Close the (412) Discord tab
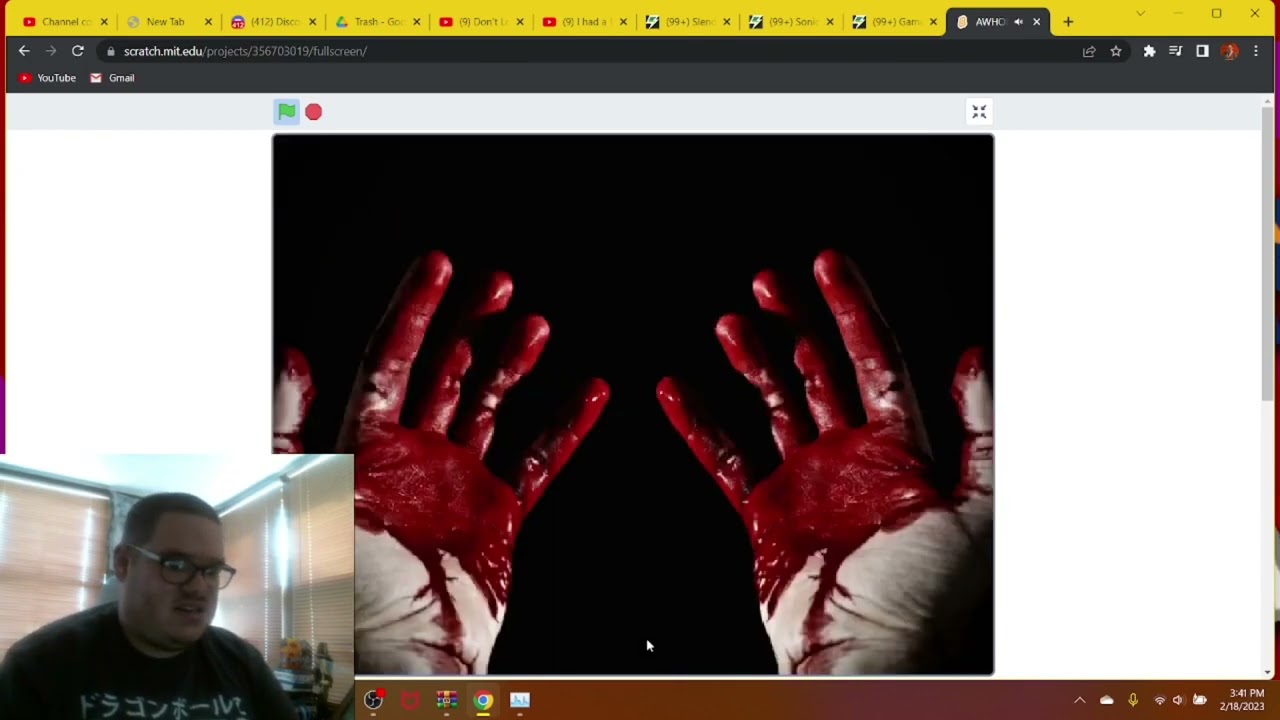Image resolution: width=1280 pixels, height=720 pixels. point(313,22)
